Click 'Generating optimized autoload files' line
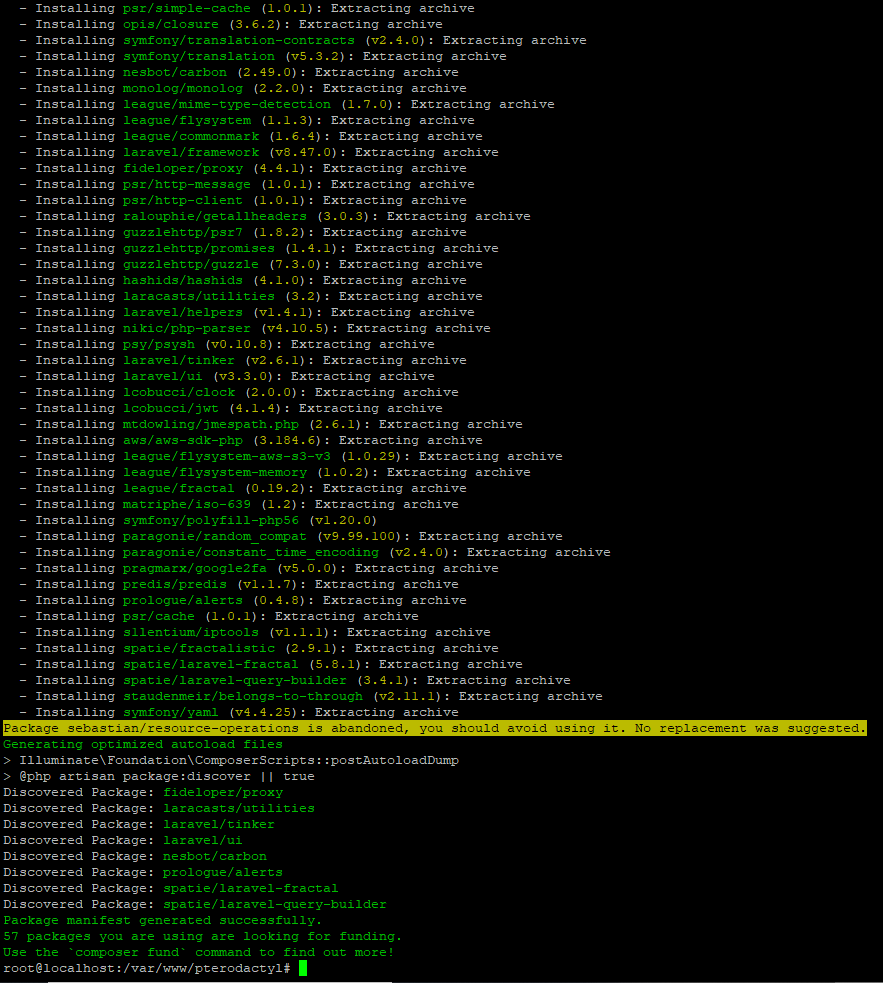883x983 pixels. pyautogui.click(x=143, y=744)
